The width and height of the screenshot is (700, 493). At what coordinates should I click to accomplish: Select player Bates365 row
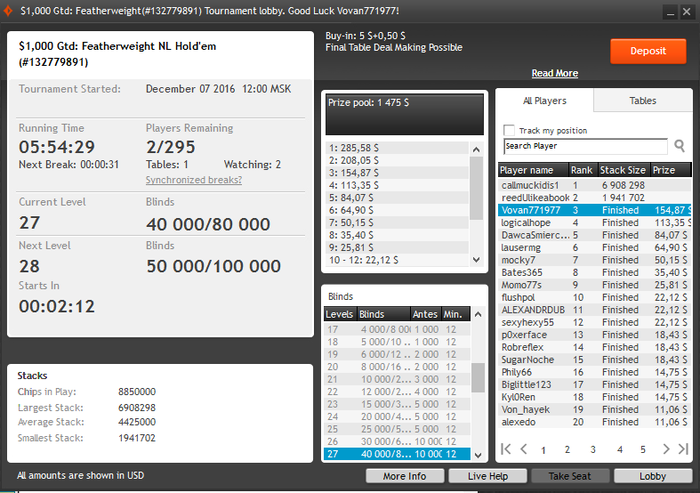tap(595, 272)
